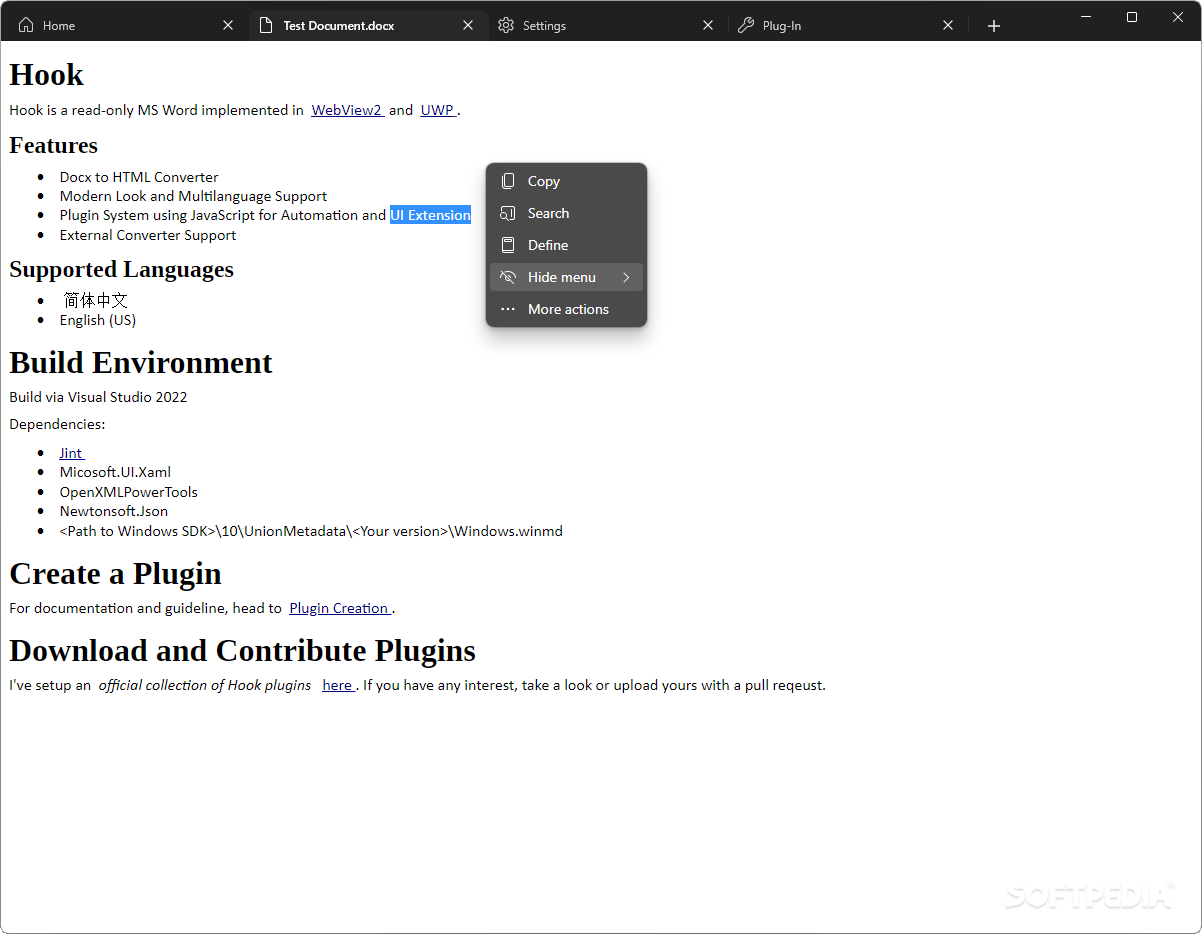Close the Plug-In tab
This screenshot has width=1202, height=934.
tap(948, 26)
